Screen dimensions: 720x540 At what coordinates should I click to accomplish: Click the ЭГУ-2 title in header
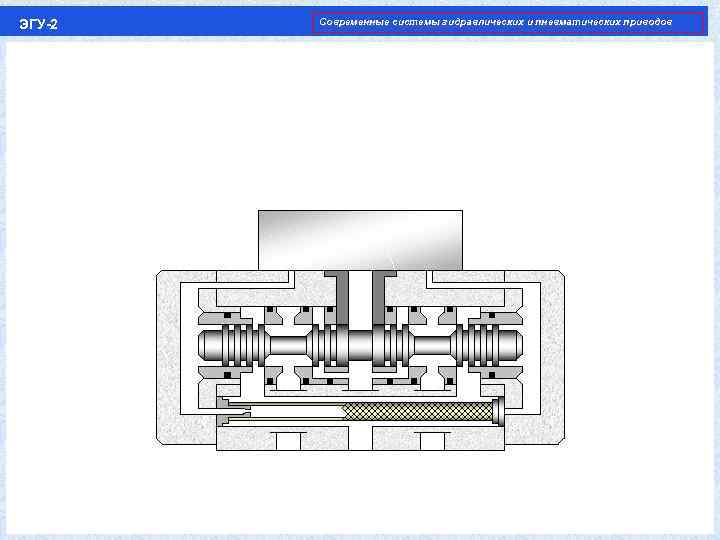pyautogui.click(x=39, y=24)
